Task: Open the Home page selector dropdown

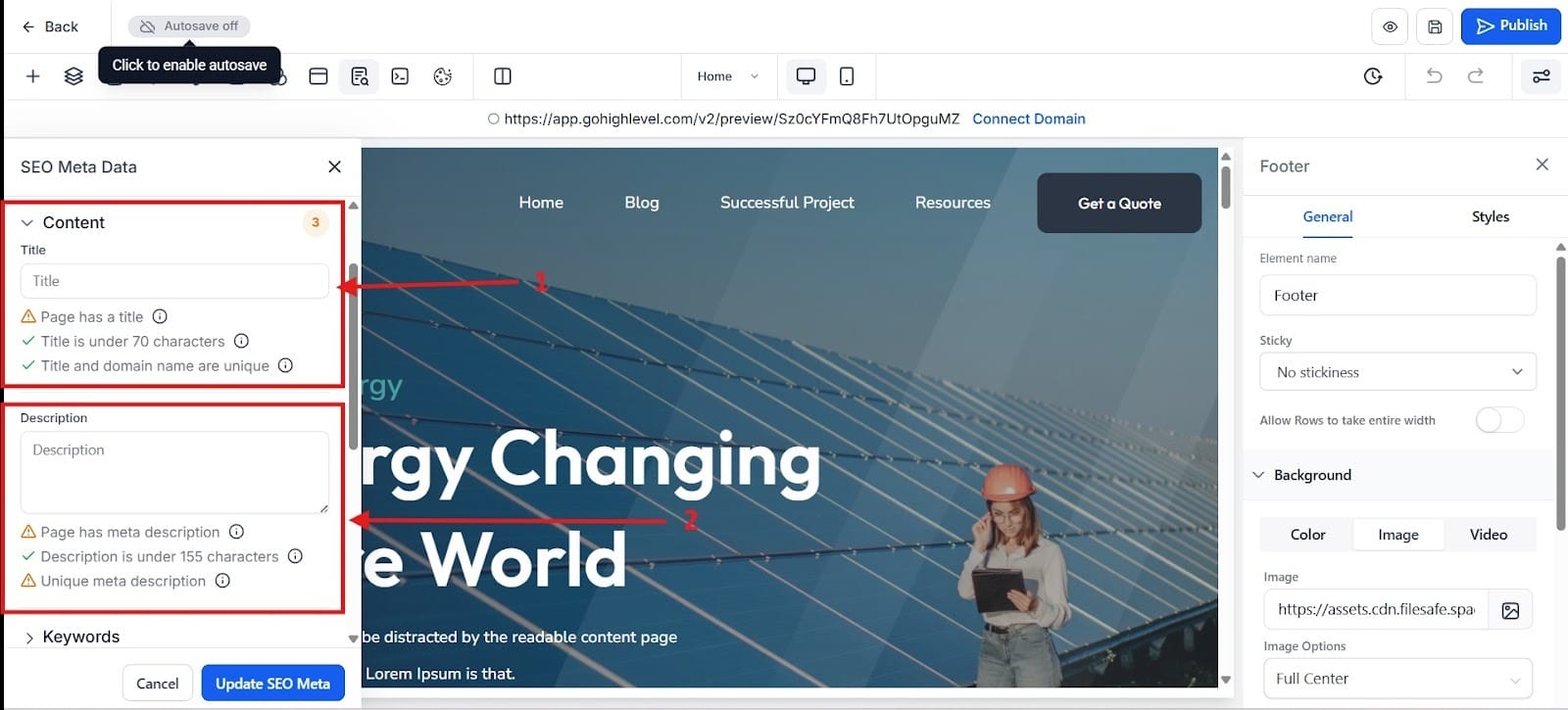Action: [728, 76]
